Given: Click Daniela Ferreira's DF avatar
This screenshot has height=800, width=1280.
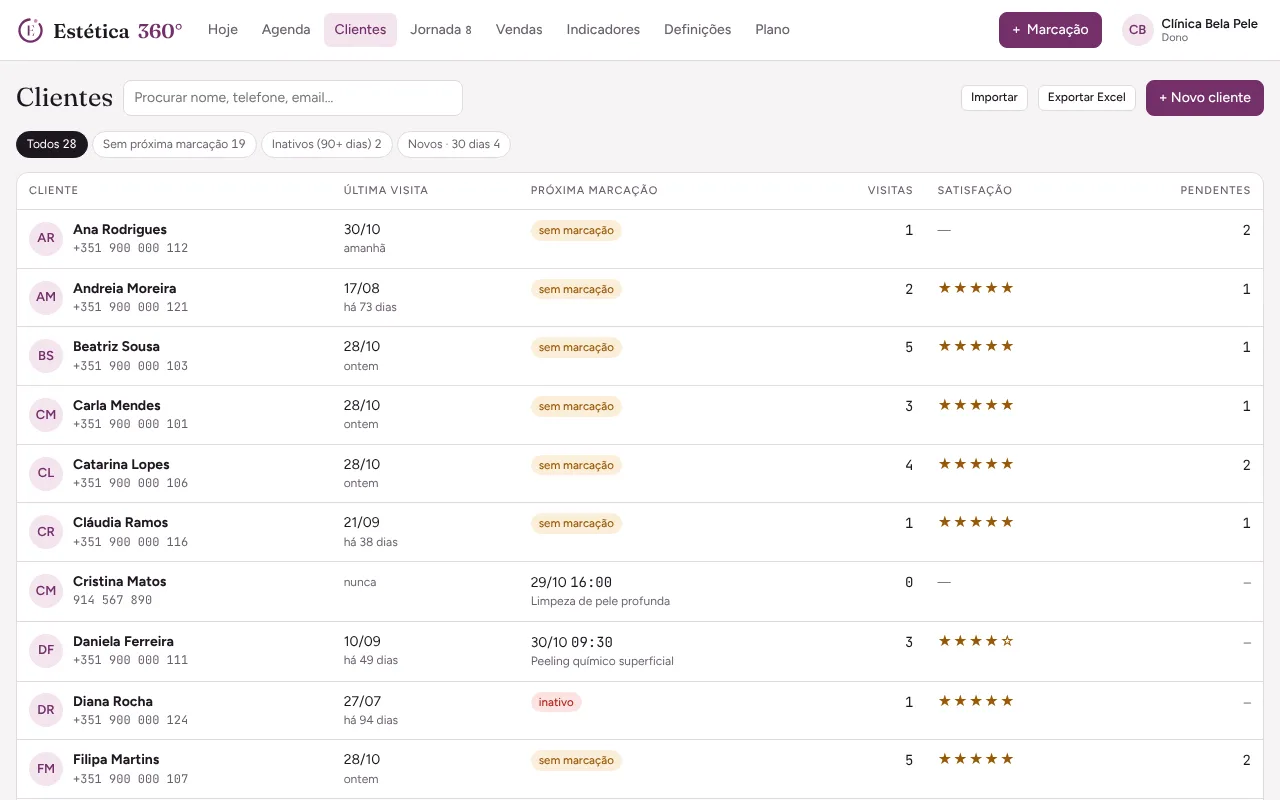Looking at the screenshot, I should click(46, 650).
